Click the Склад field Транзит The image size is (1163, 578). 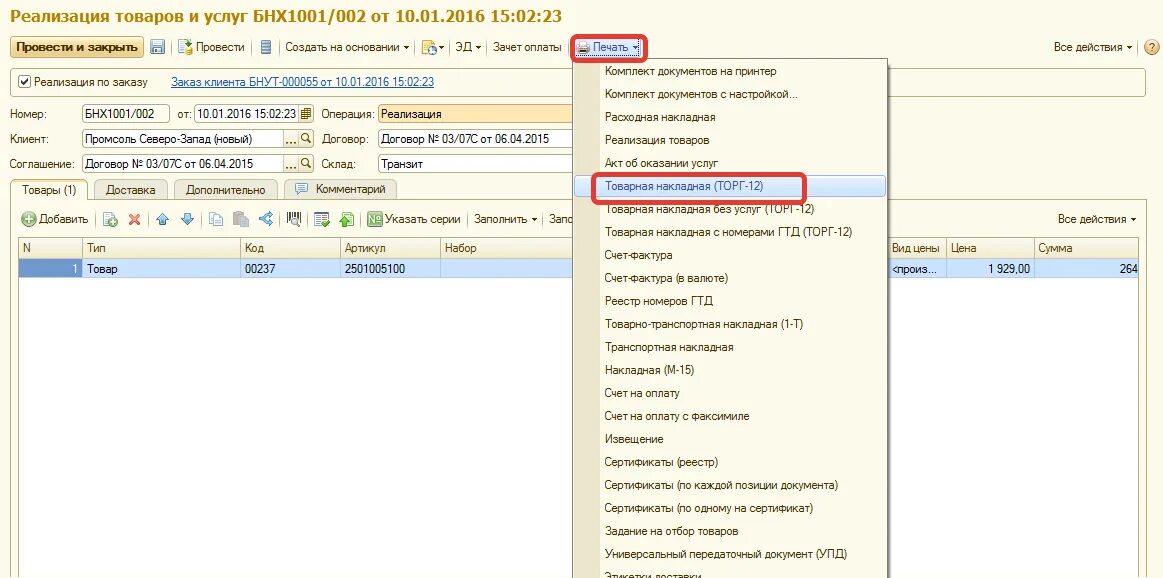[x=475, y=163]
